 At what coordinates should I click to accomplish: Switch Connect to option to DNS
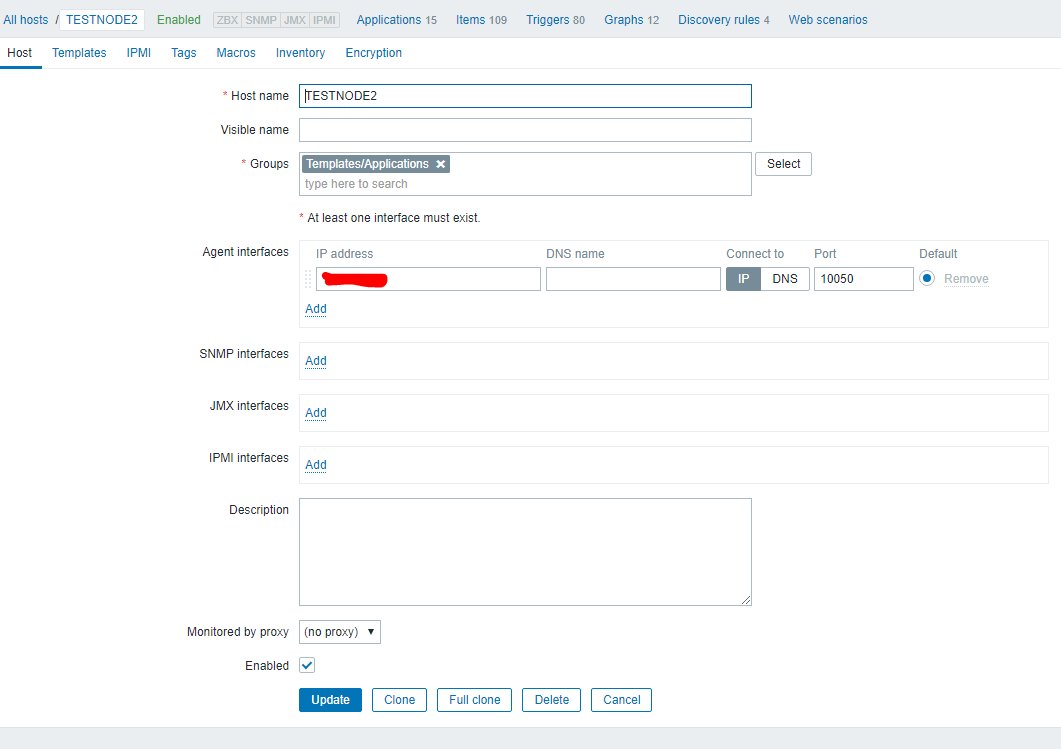pyautogui.click(x=785, y=279)
